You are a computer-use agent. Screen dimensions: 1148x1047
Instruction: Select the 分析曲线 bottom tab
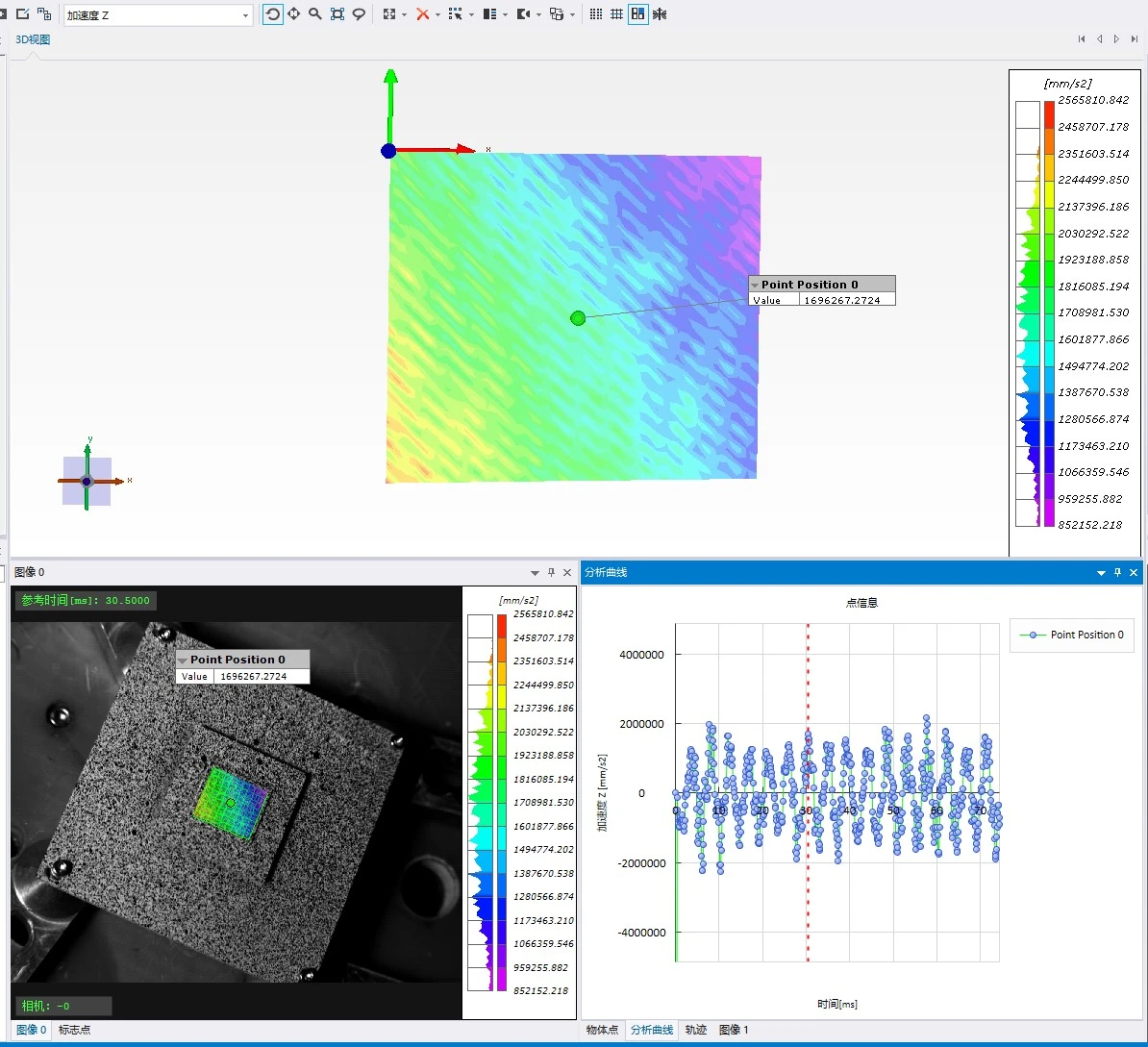652,1030
